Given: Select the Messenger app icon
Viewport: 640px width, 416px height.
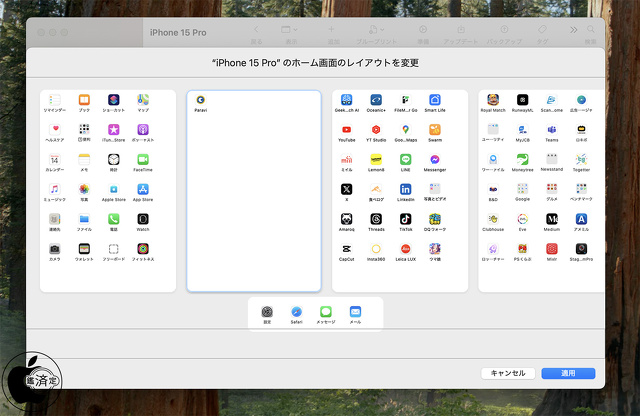Looking at the screenshot, I should coord(435,160).
